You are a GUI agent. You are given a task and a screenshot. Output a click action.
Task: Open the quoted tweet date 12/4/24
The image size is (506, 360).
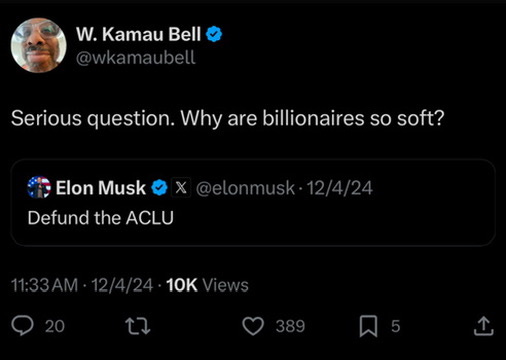tap(339, 188)
